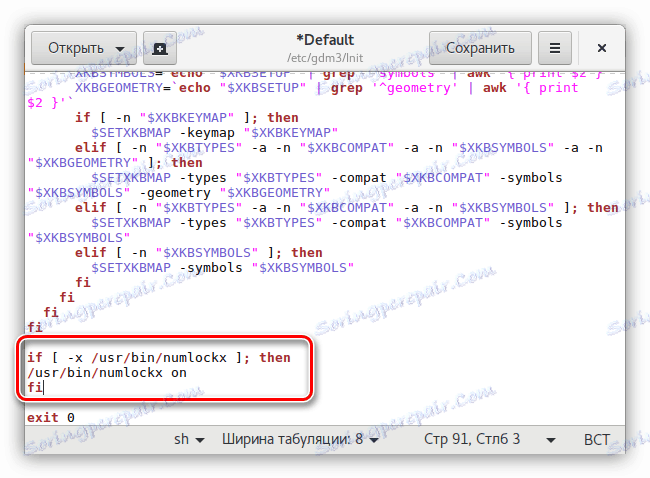Click 'elif [ -n "$XKBSYMBOLS" ]; then' line
This screenshot has width=650, height=478.
(199, 252)
